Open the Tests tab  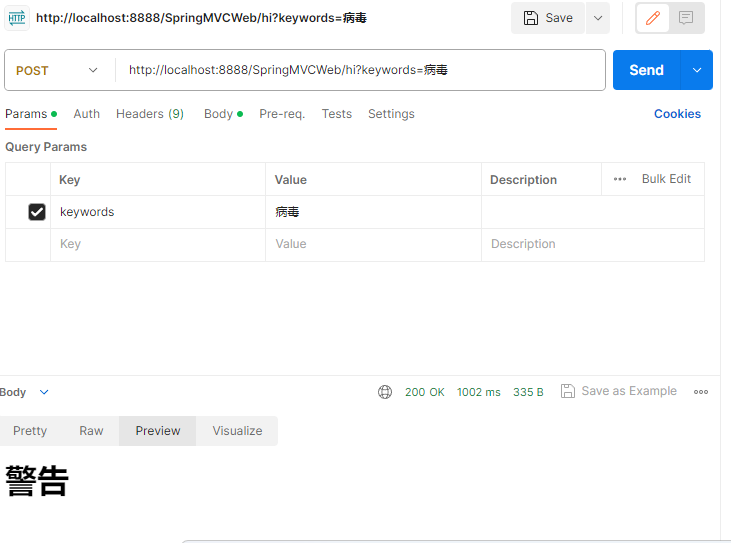coord(337,114)
